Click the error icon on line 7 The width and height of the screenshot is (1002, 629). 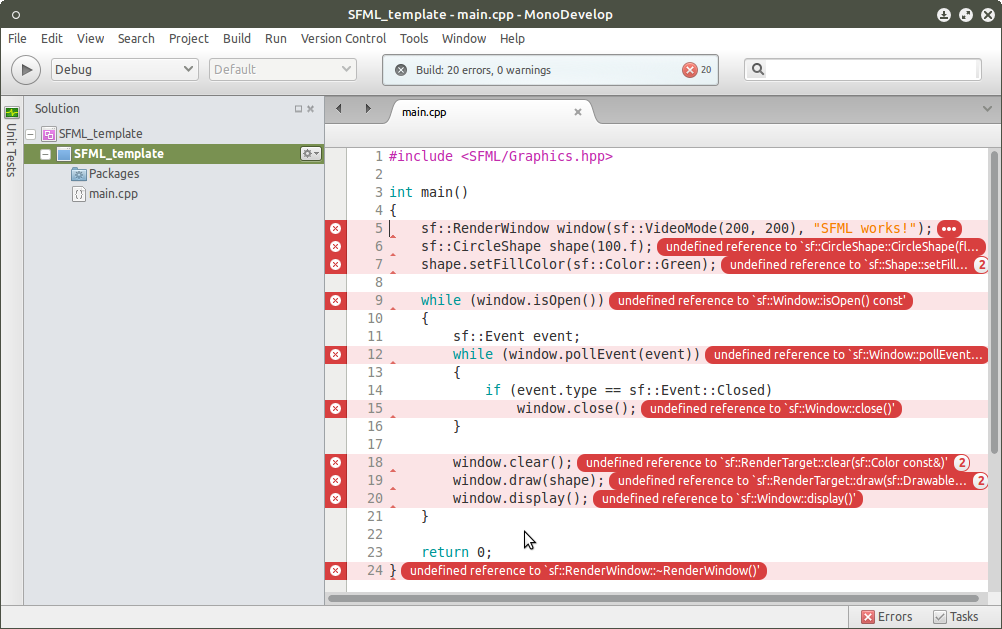(x=335, y=265)
